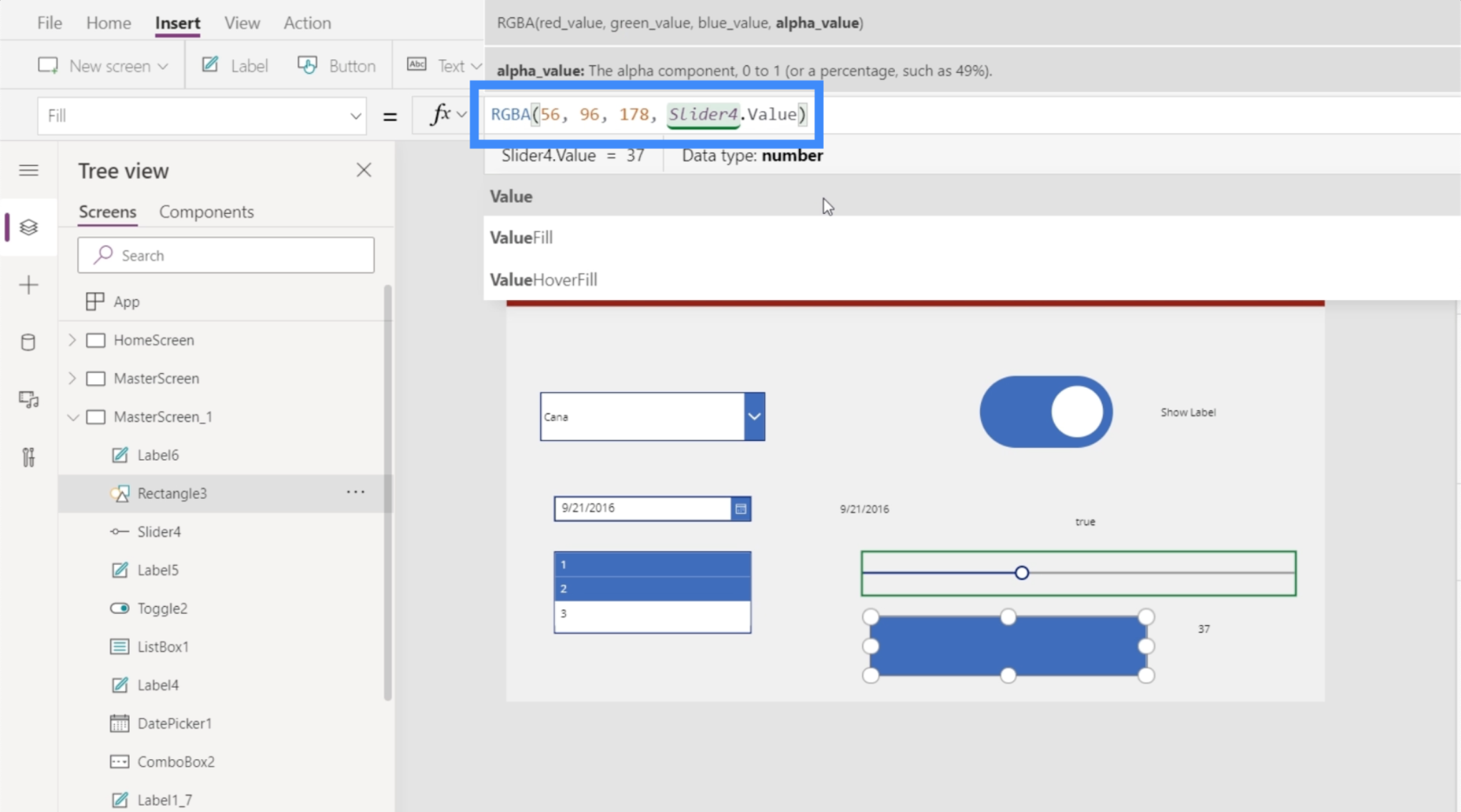This screenshot has height=812, width=1461.
Task: Select Label6 in the tree
Action: [157, 455]
